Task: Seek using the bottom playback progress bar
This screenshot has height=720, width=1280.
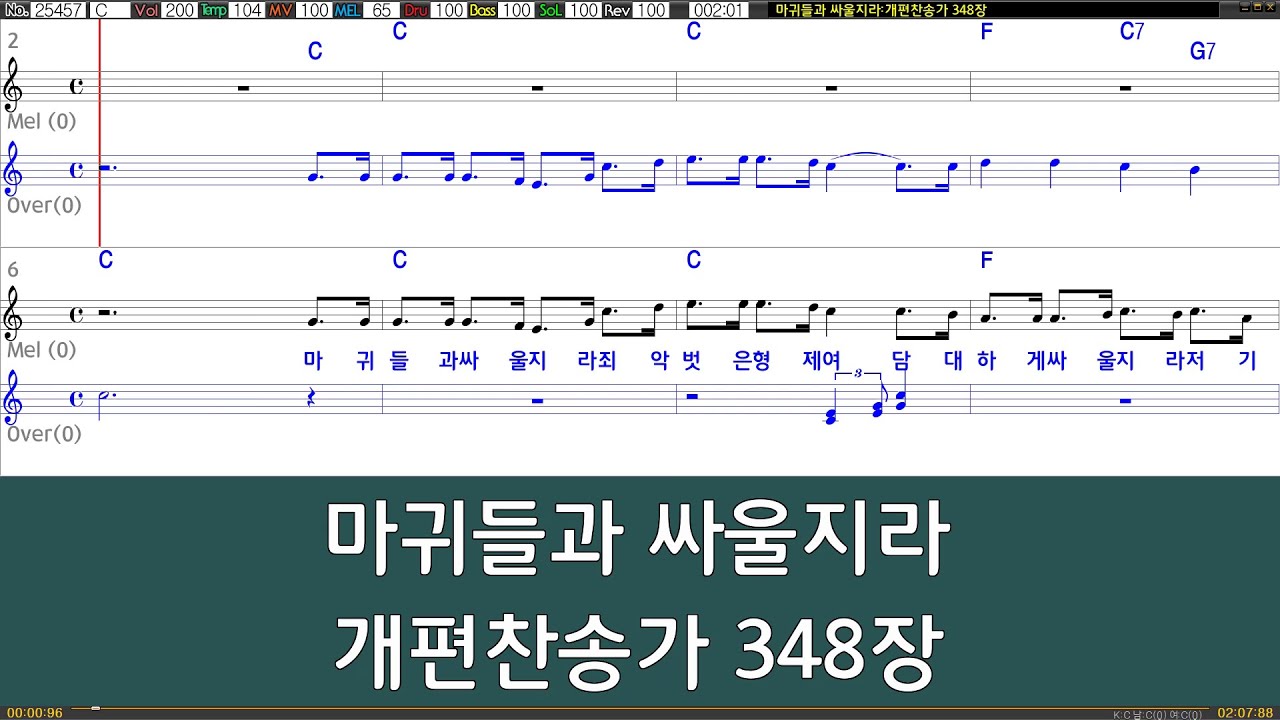Action: [x=640, y=708]
